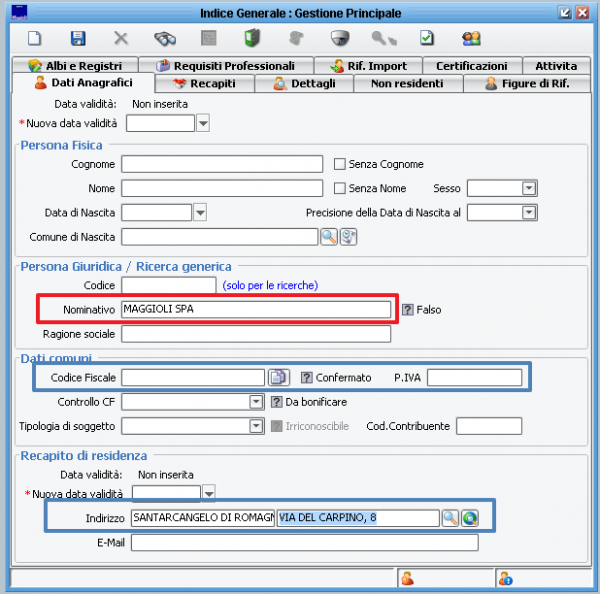600x594 pixels.
Task: Click the copy icon beside Codice Fiscale field
Action: [x=279, y=377]
